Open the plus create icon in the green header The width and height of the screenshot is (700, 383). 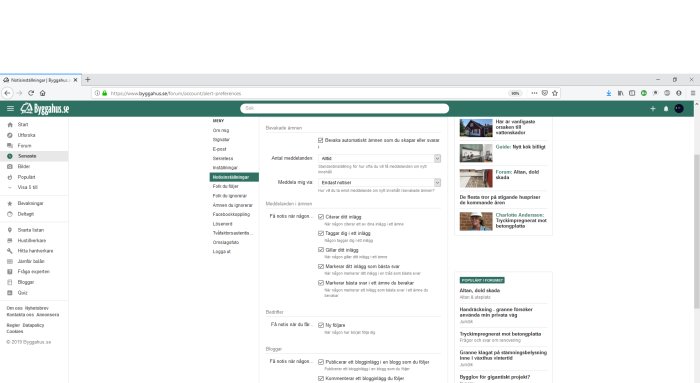[x=653, y=108]
